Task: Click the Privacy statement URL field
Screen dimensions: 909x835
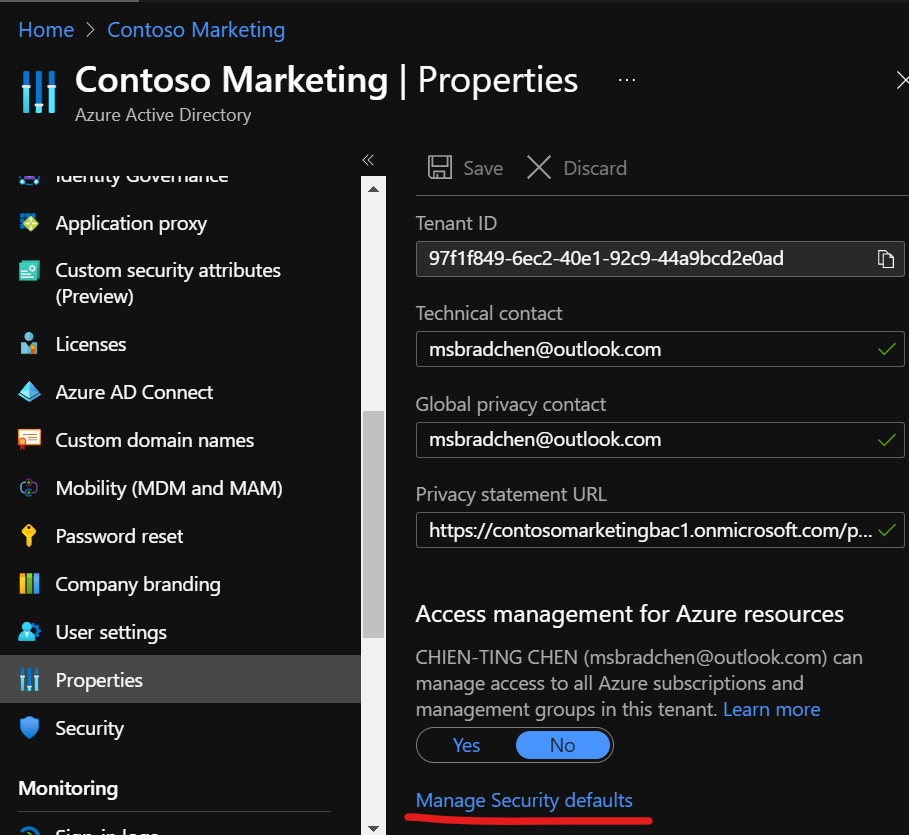Action: [x=660, y=530]
